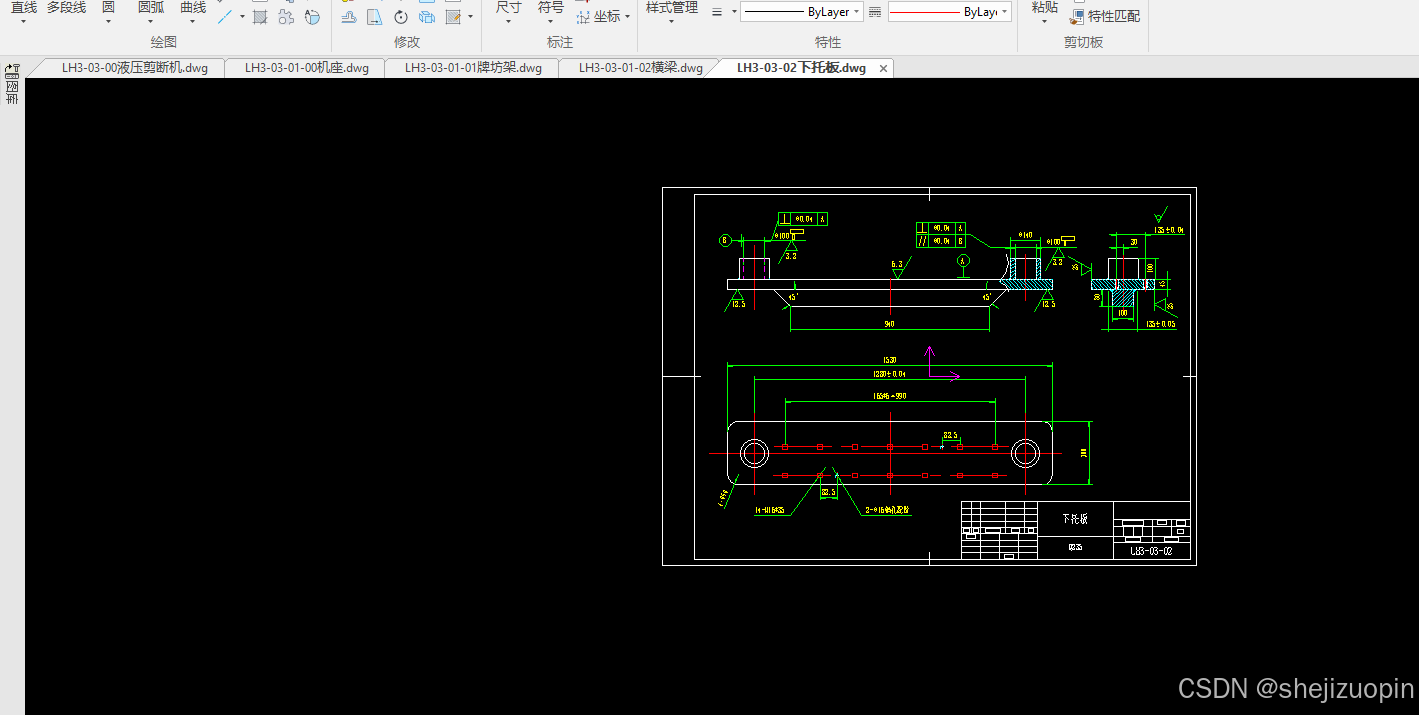The width and height of the screenshot is (1419, 715).
Task: Select the 多段线 polyline tool
Action: (66, 7)
